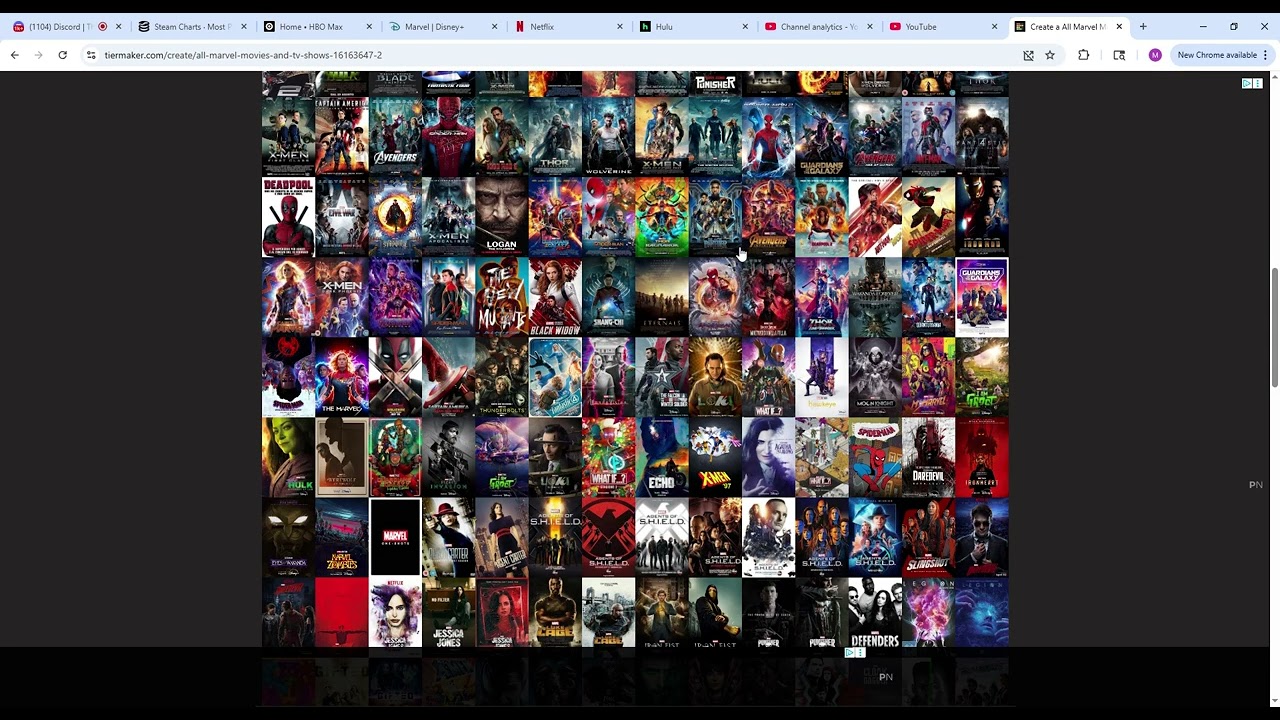Click the page vertical scrollbar thumb

pos(1274,328)
